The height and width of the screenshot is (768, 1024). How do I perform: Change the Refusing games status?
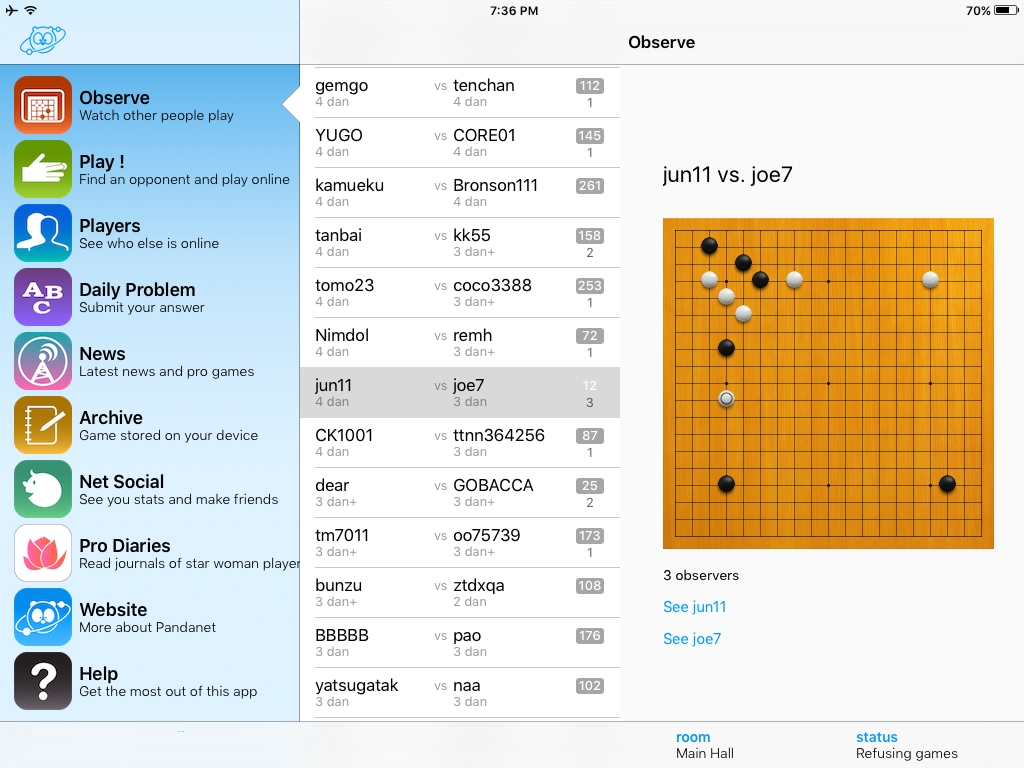click(906, 745)
